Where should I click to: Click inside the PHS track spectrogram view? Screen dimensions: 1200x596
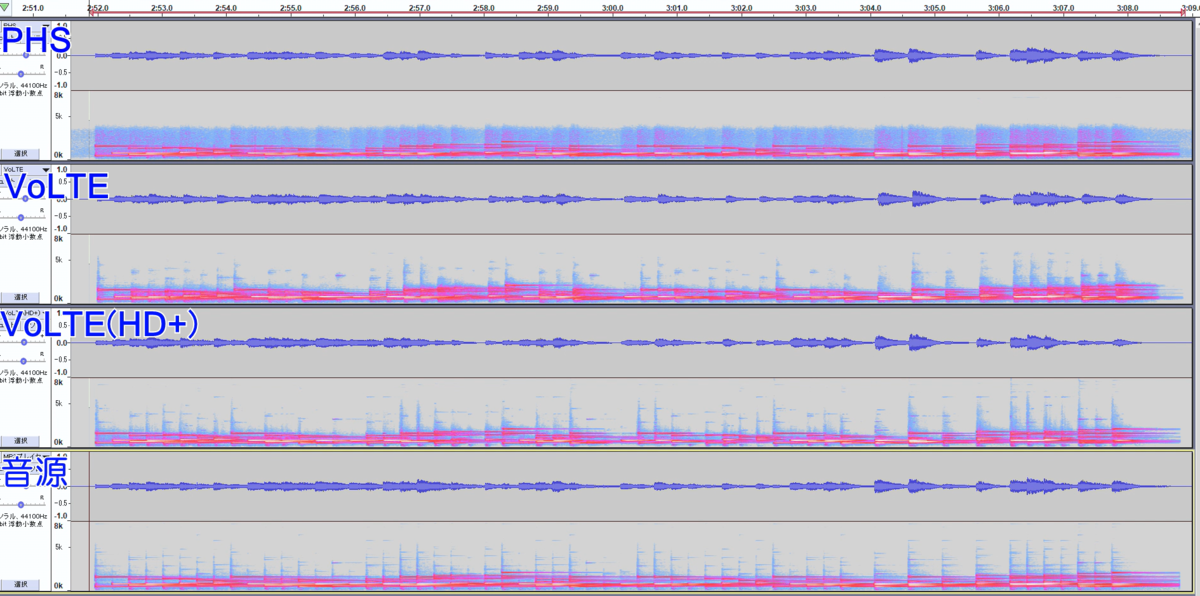coord(632,126)
